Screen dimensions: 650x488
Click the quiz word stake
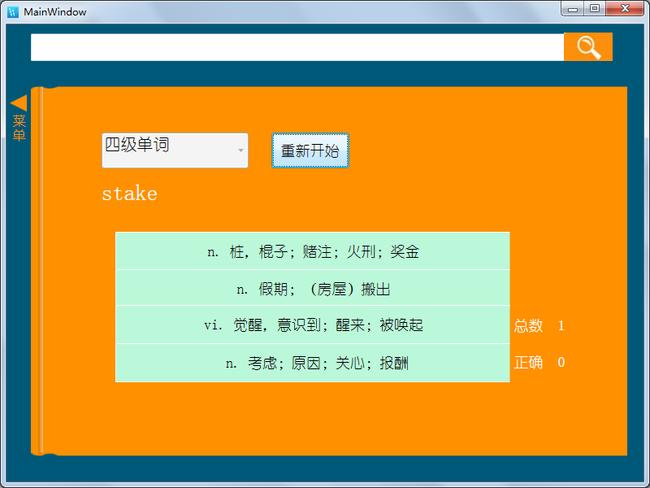tap(130, 194)
